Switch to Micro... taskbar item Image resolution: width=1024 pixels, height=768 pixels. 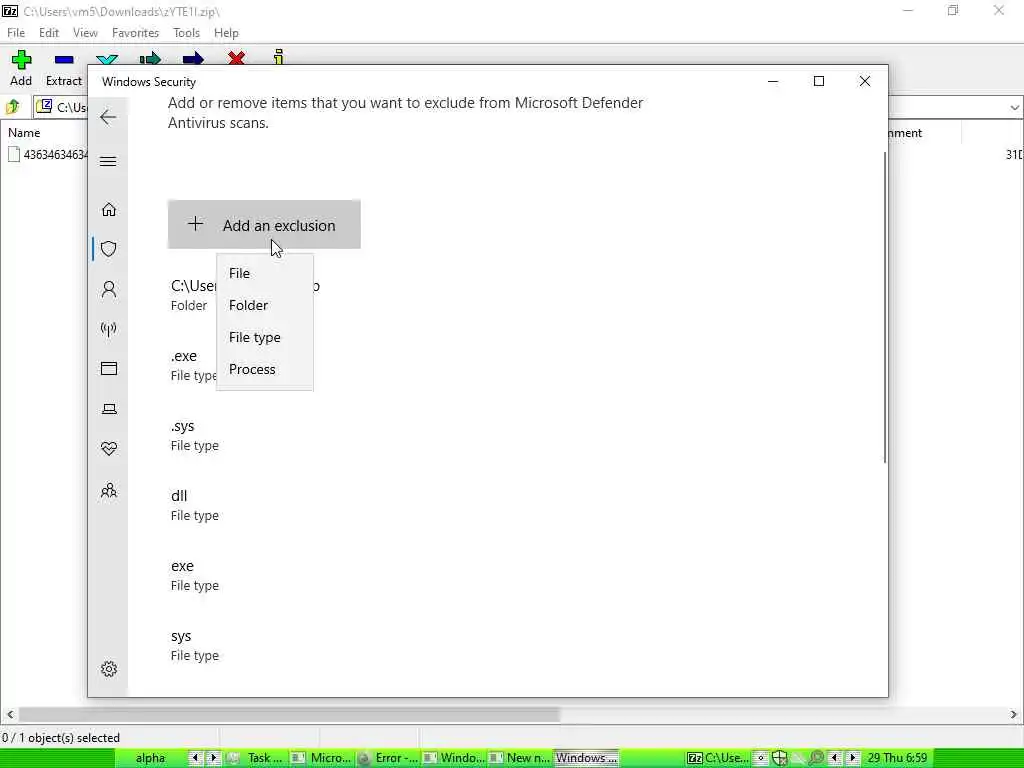(322, 758)
